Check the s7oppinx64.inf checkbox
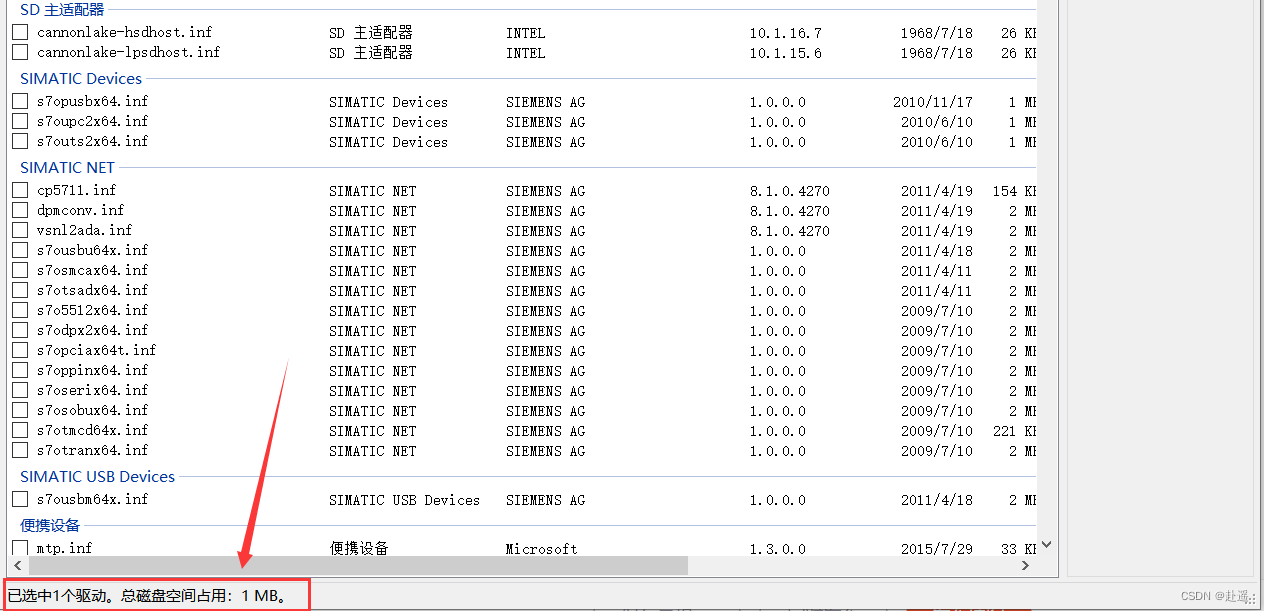The height and width of the screenshot is (611, 1264). [x=20, y=370]
